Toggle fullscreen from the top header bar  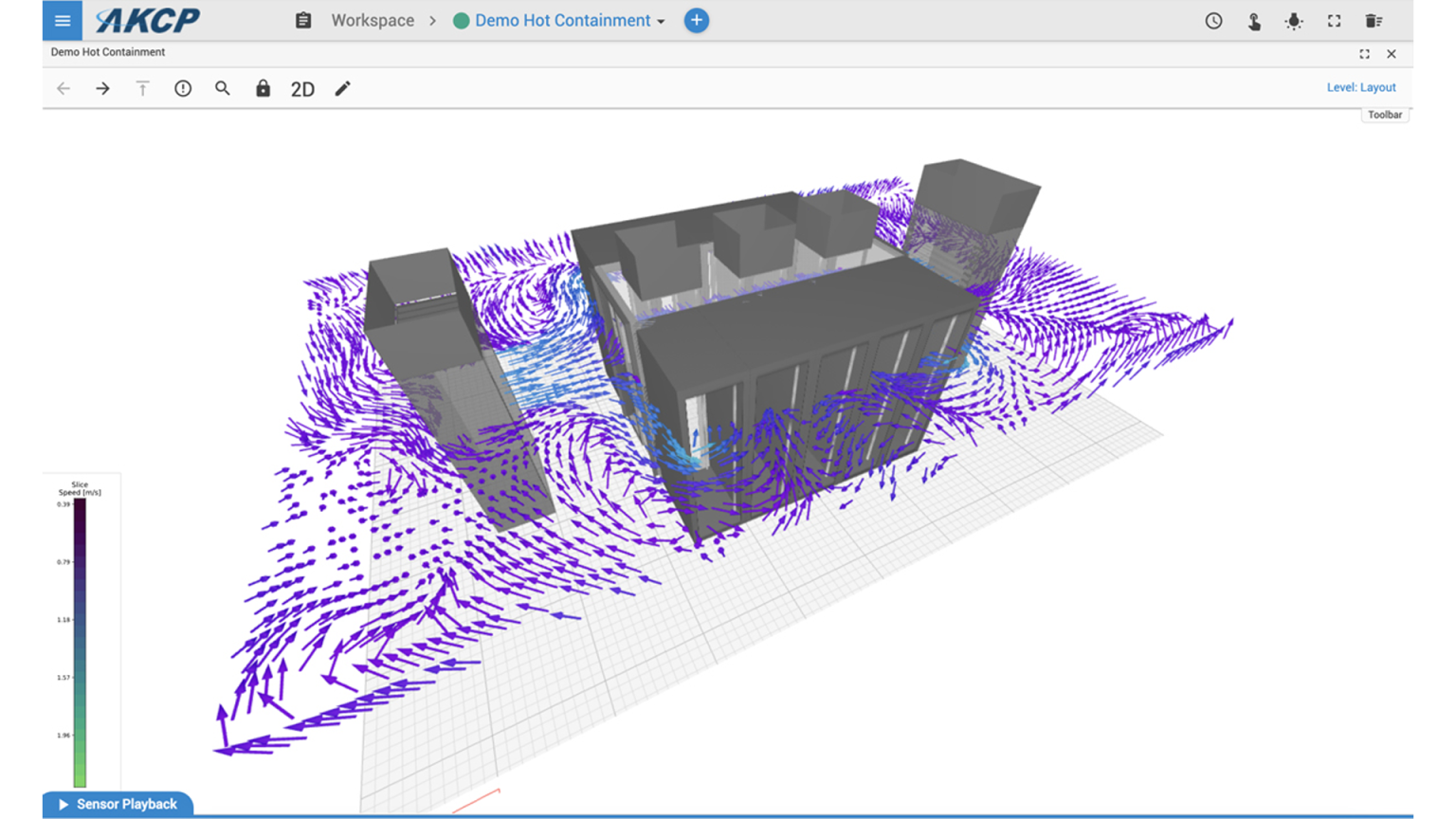tap(1334, 21)
